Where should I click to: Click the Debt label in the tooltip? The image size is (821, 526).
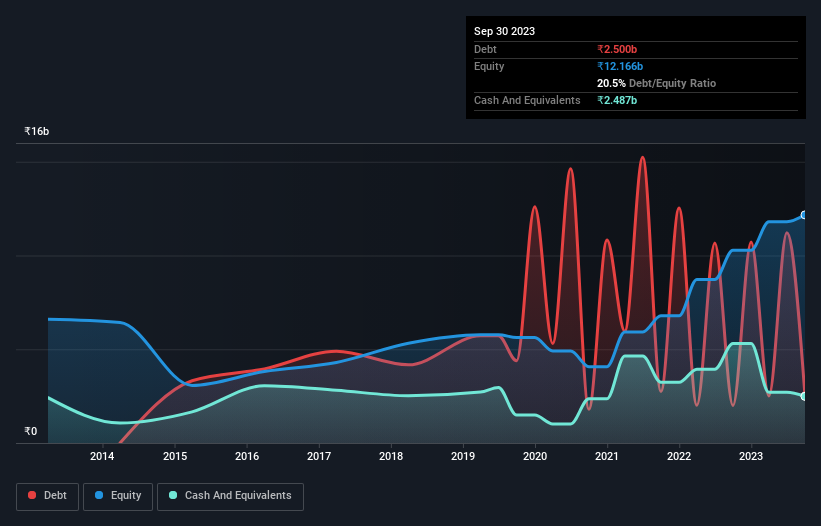(485, 49)
